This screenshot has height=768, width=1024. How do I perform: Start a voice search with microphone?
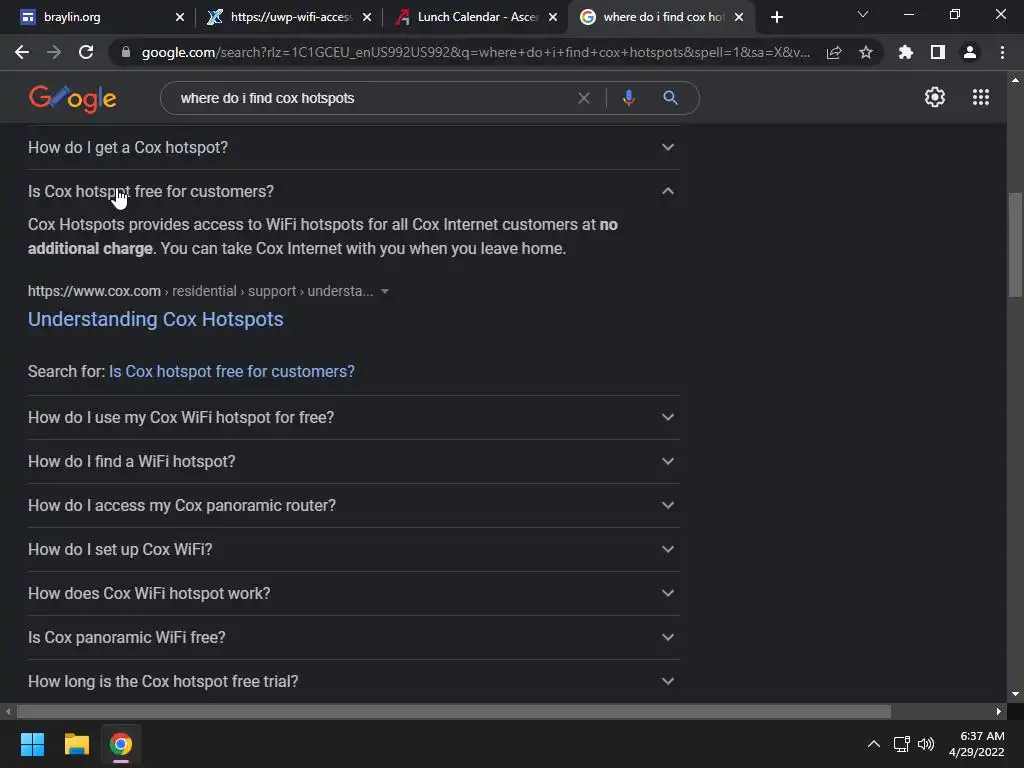coord(628,98)
